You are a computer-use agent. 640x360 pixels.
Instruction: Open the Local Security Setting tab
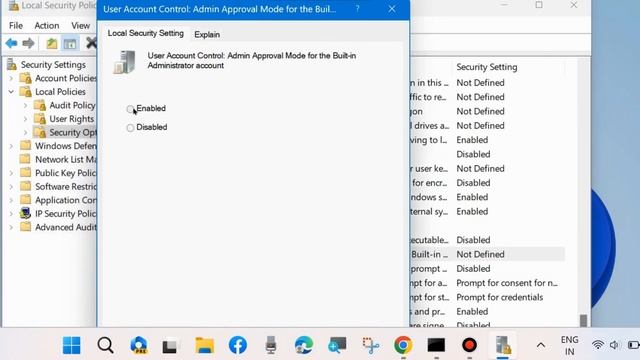145,33
